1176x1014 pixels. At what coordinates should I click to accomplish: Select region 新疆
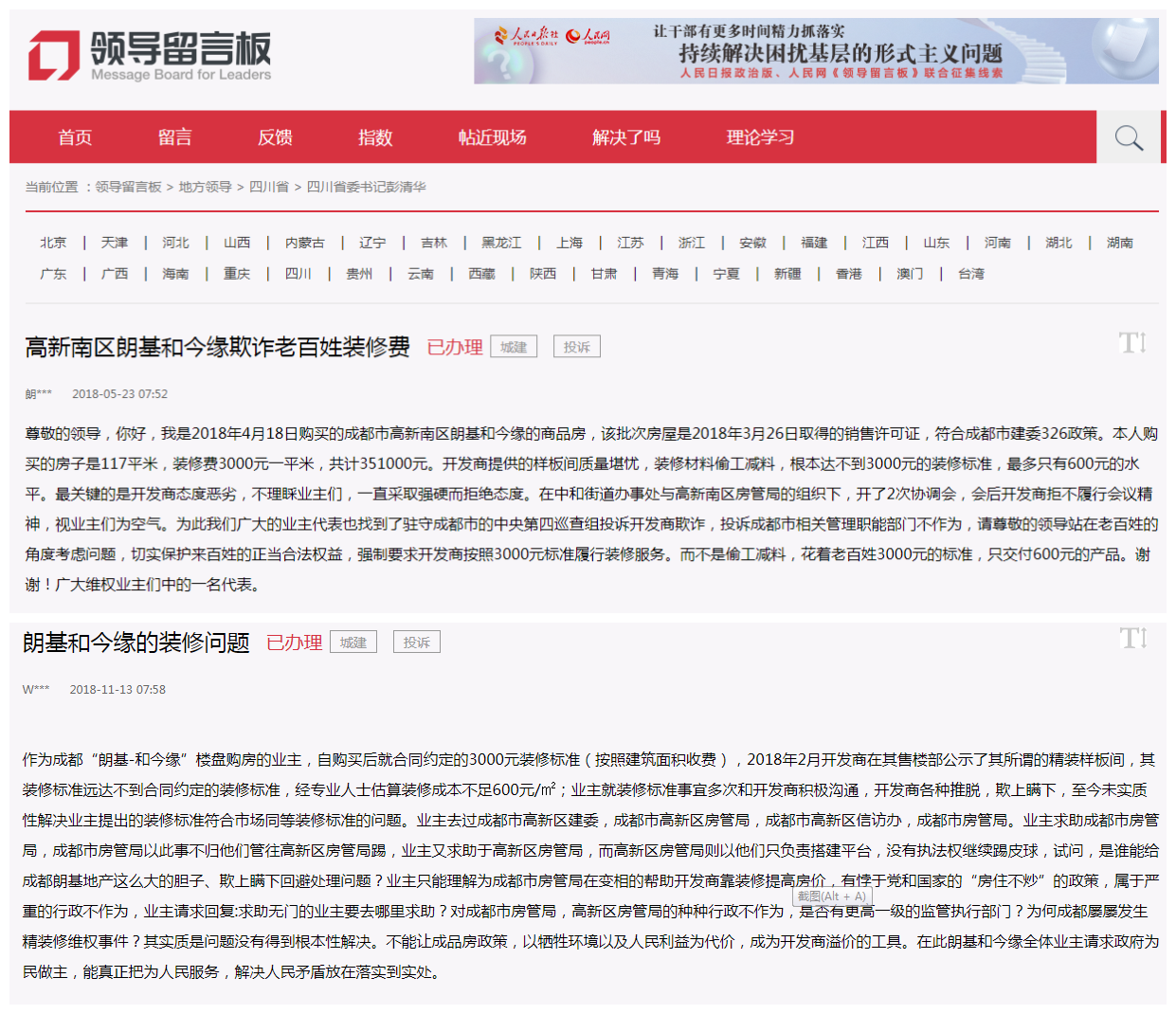click(787, 274)
